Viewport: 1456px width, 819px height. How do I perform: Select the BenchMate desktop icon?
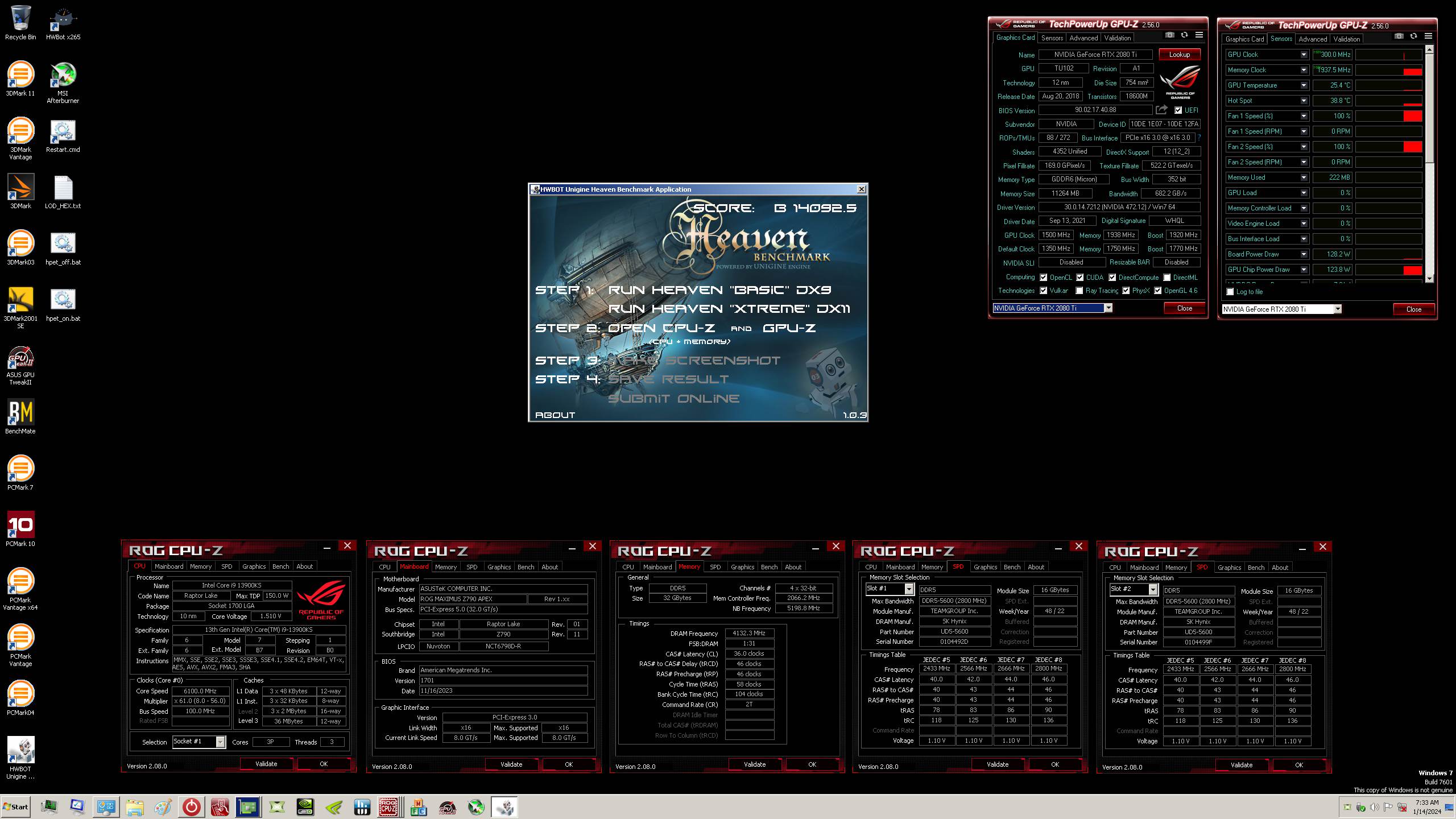coord(20,417)
